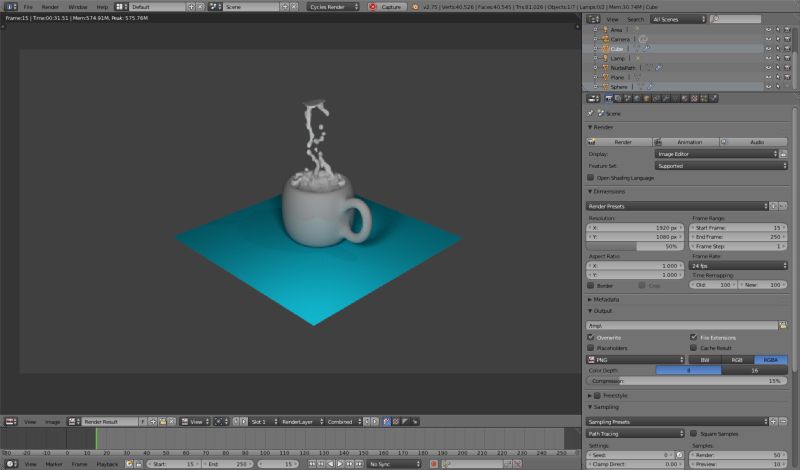Select the Constraints properties tab icon
Image resolution: width=800 pixels, height=470 pixels.
coord(656,98)
